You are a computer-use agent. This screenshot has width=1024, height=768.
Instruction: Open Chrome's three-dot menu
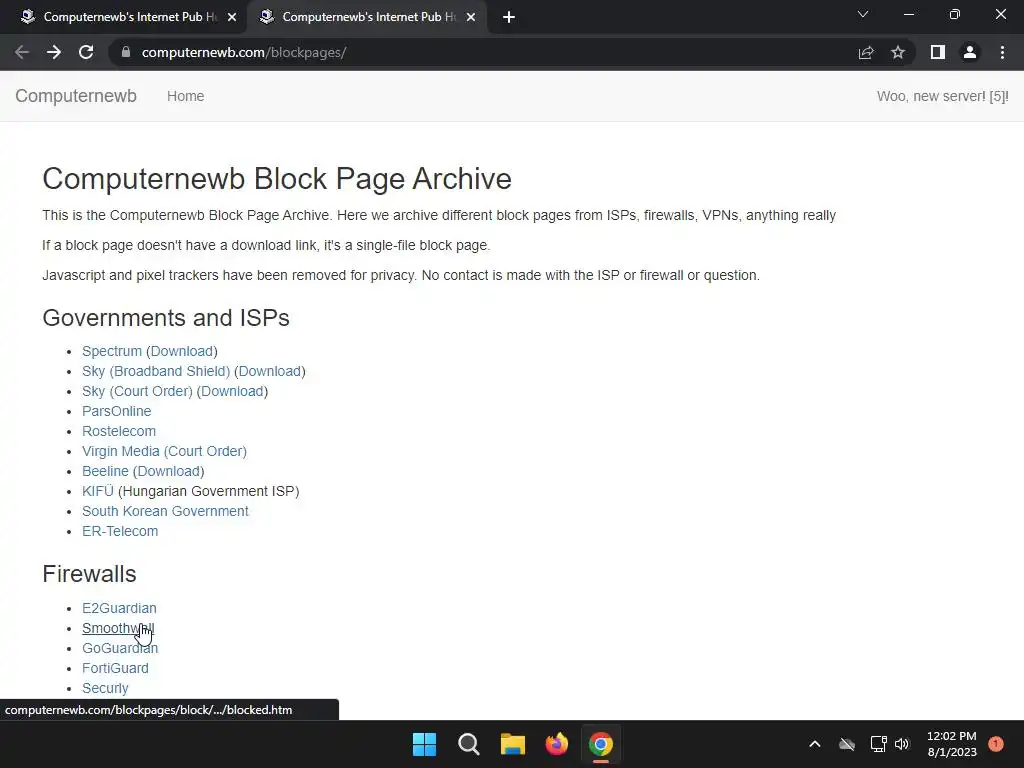[x=1002, y=52]
